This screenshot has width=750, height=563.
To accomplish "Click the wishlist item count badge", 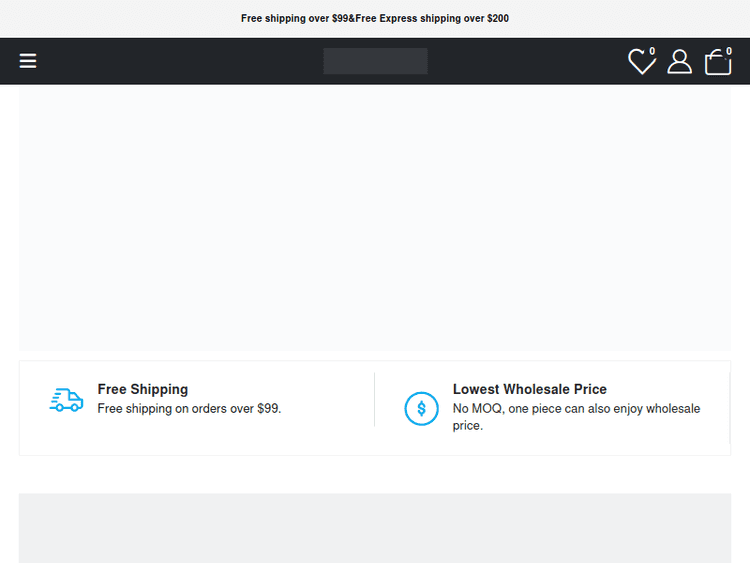I will pos(652,51).
